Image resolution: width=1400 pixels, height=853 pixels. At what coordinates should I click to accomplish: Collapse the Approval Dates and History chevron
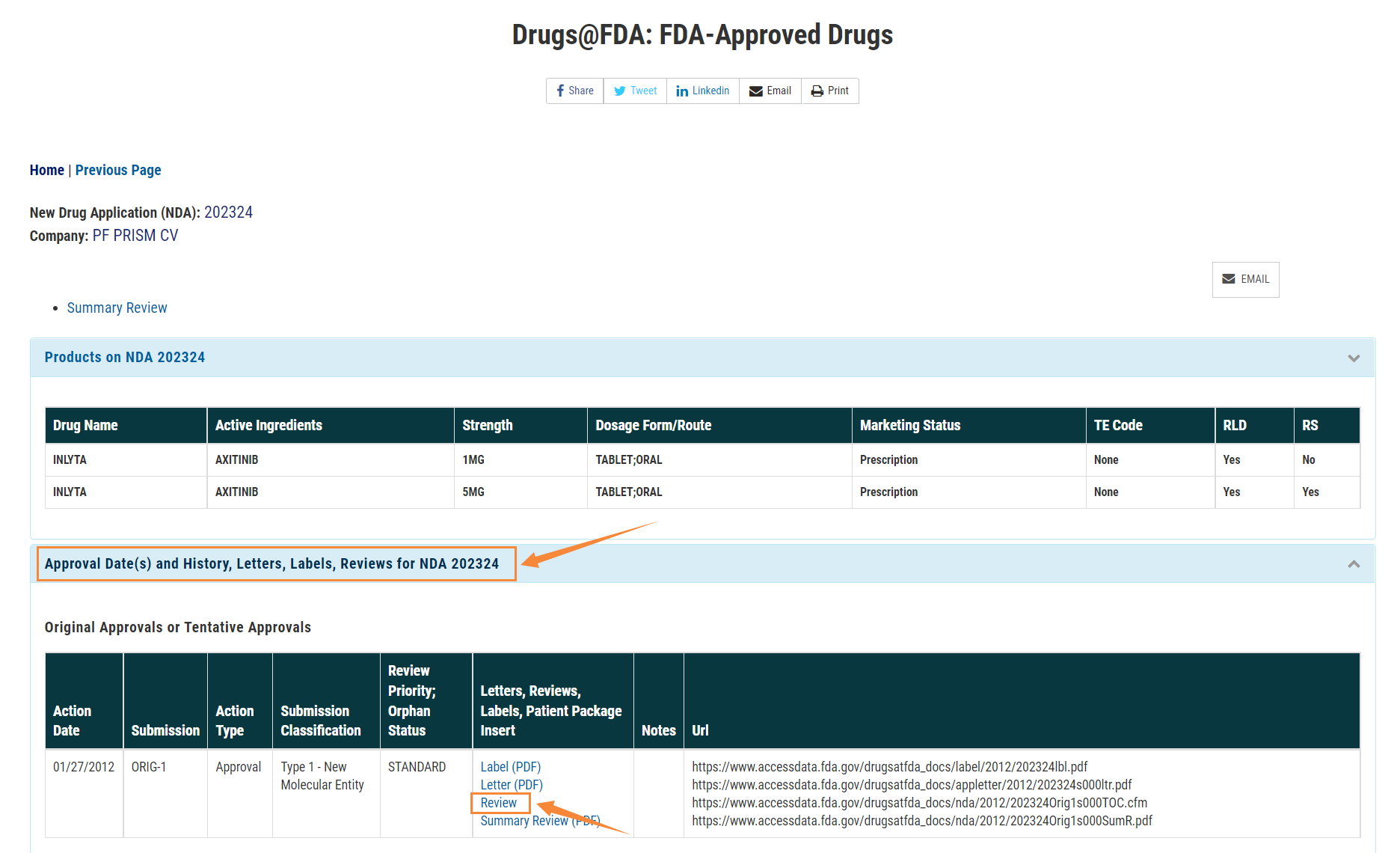pyautogui.click(x=1353, y=564)
